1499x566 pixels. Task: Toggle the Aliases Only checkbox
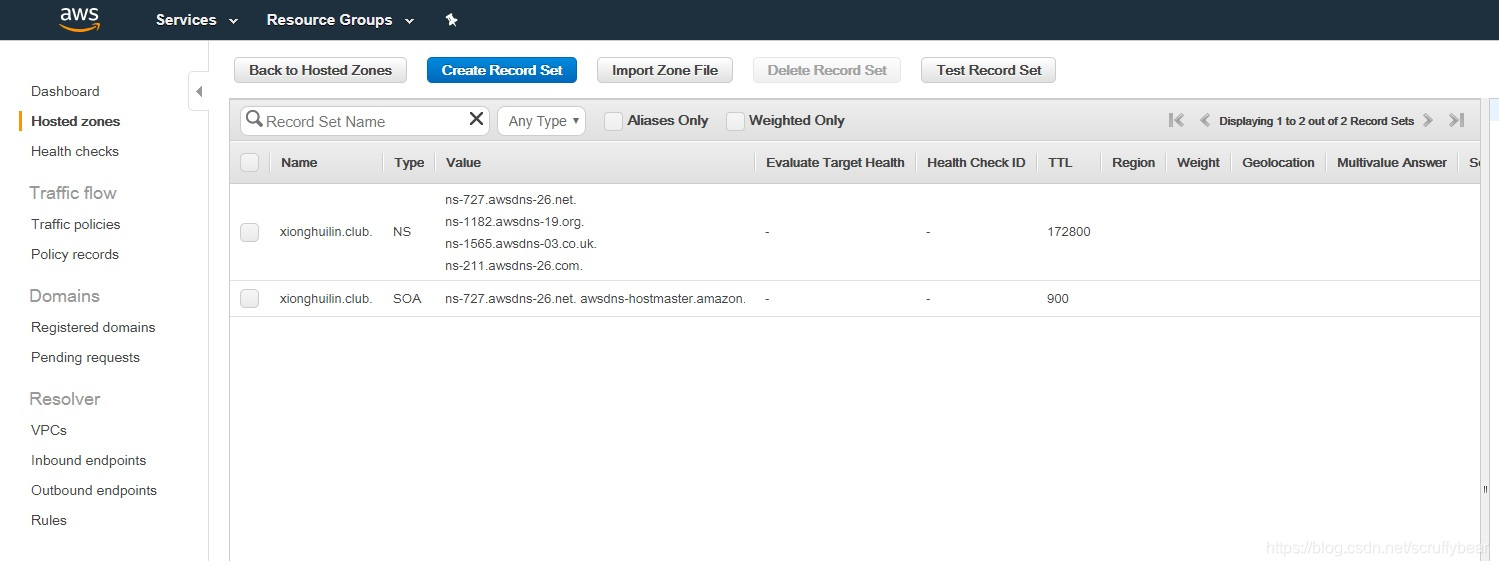(613, 121)
